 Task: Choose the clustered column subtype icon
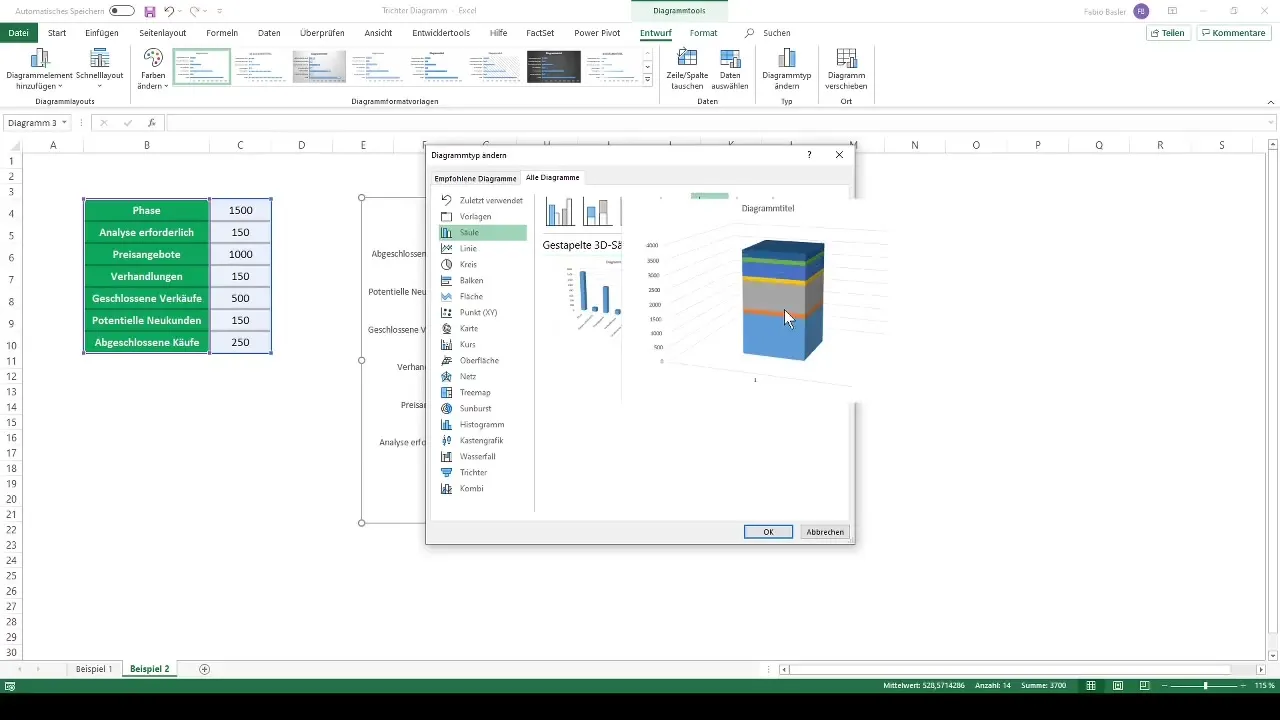[560, 212]
